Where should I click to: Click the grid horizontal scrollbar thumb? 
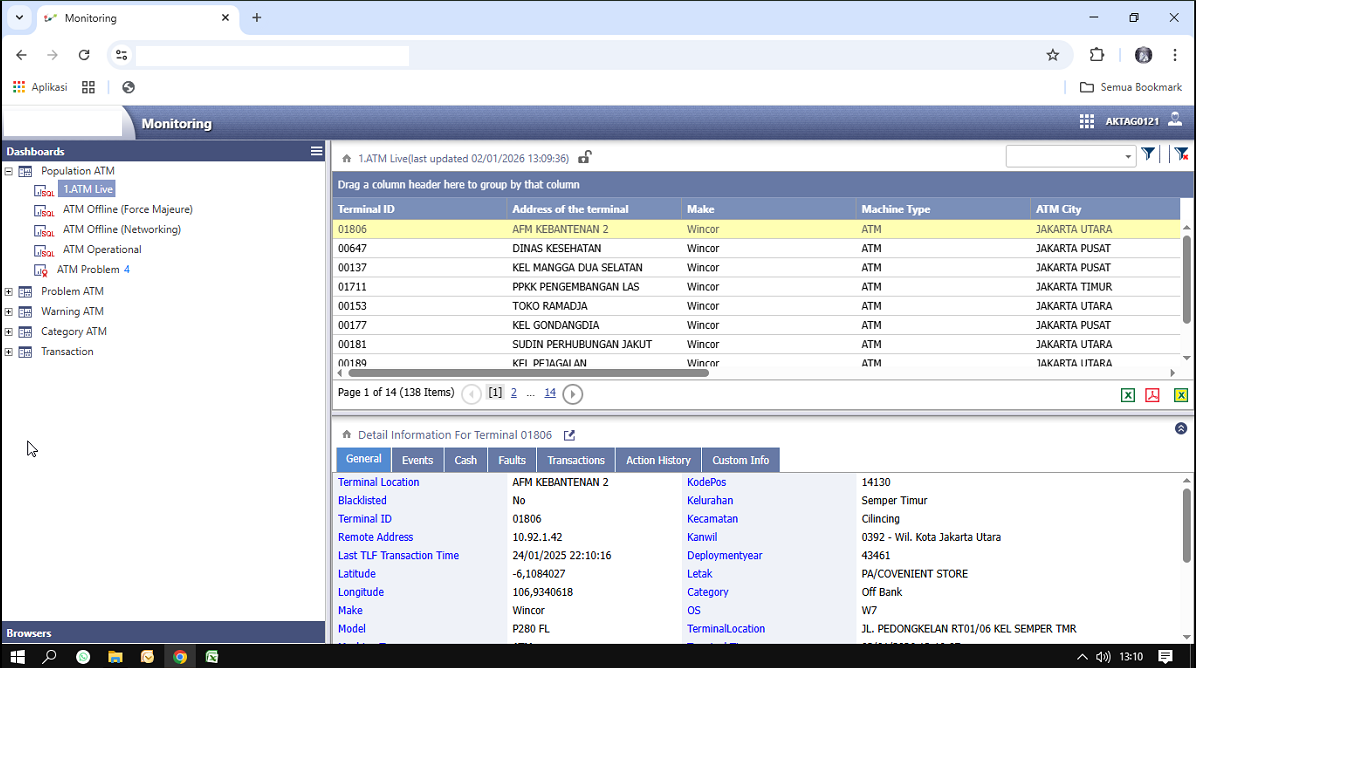(528, 372)
